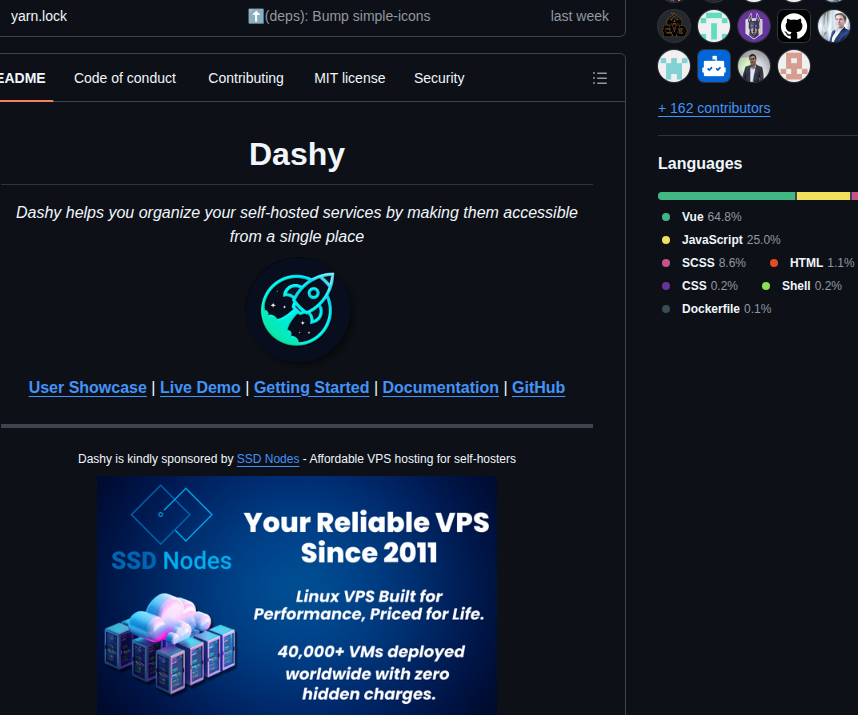Viewport: 858px width, 715px height.
Task: Open suited man avatar beside robot avatar
Action: click(x=753, y=66)
